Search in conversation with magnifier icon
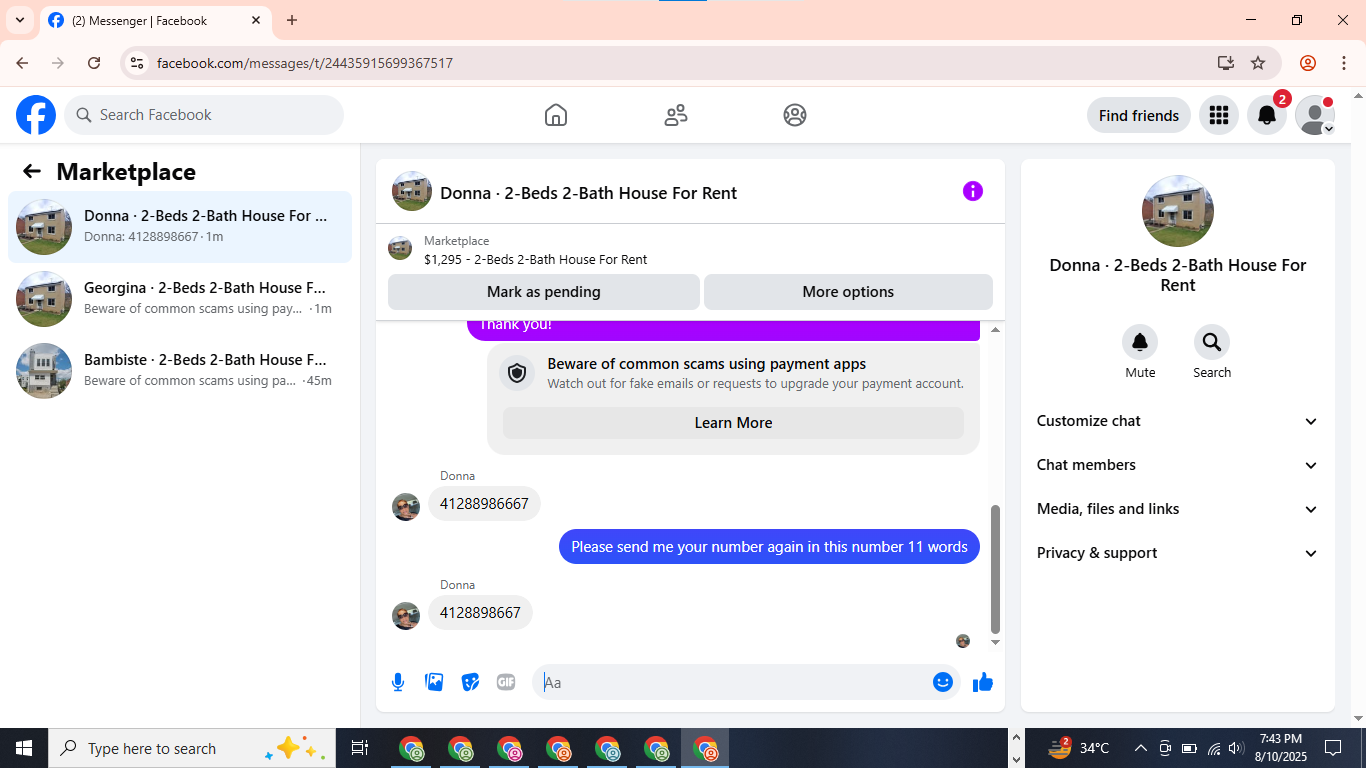Screen dimensions: 1366x768 pos(1212,343)
